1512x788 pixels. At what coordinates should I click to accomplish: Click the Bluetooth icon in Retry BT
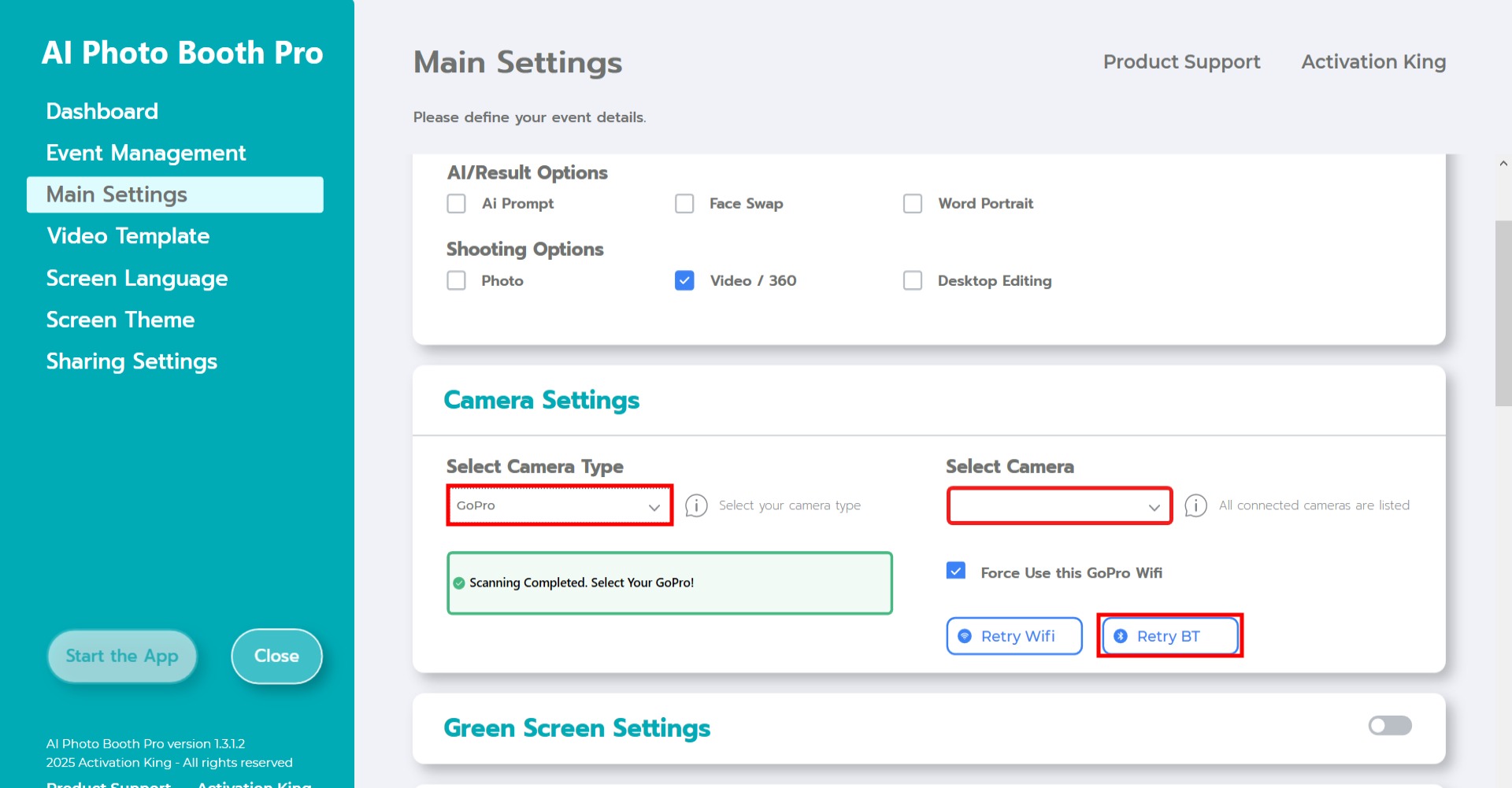pyautogui.click(x=1121, y=636)
